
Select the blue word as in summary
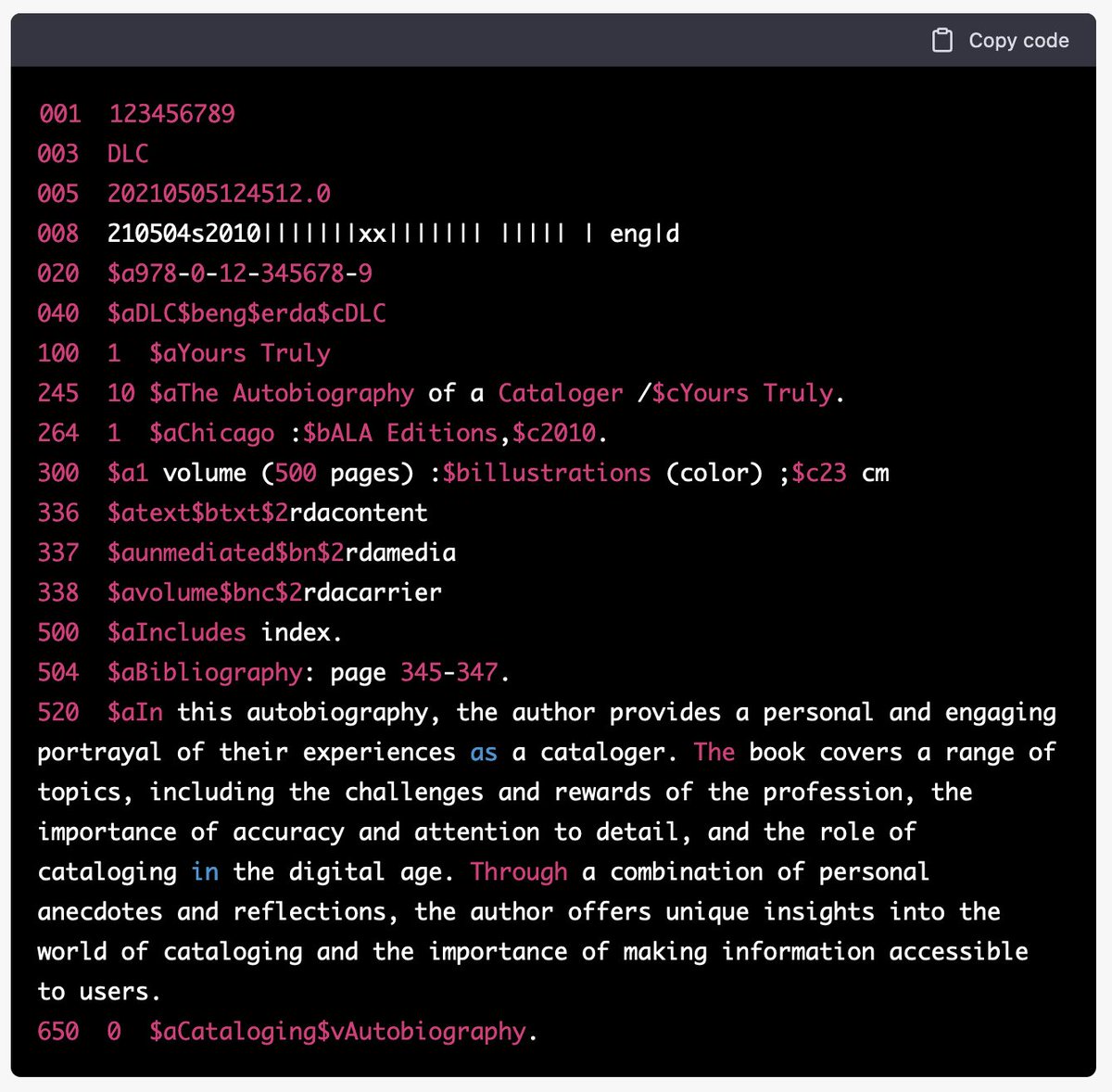point(484,753)
